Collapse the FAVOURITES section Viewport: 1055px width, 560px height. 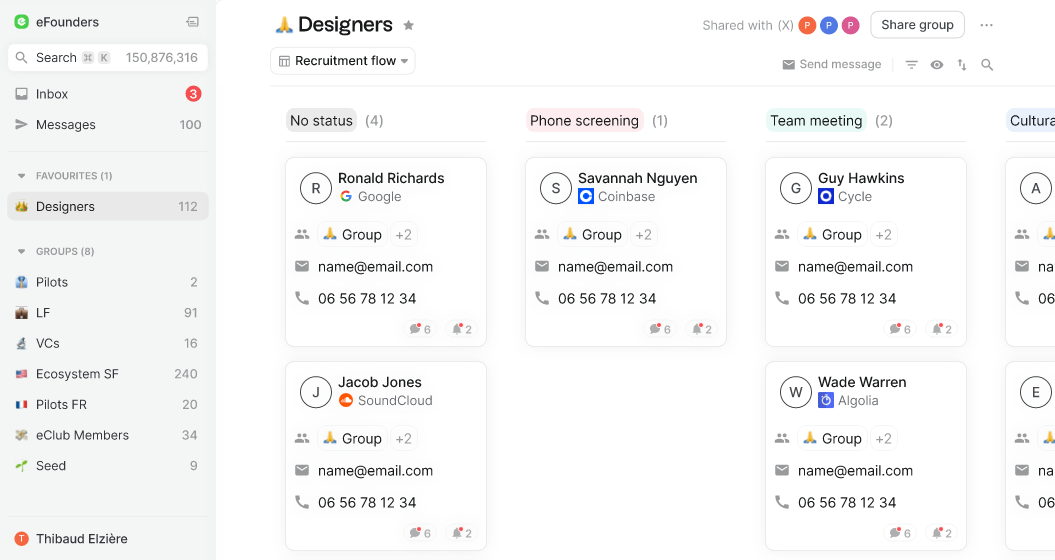(22, 176)
